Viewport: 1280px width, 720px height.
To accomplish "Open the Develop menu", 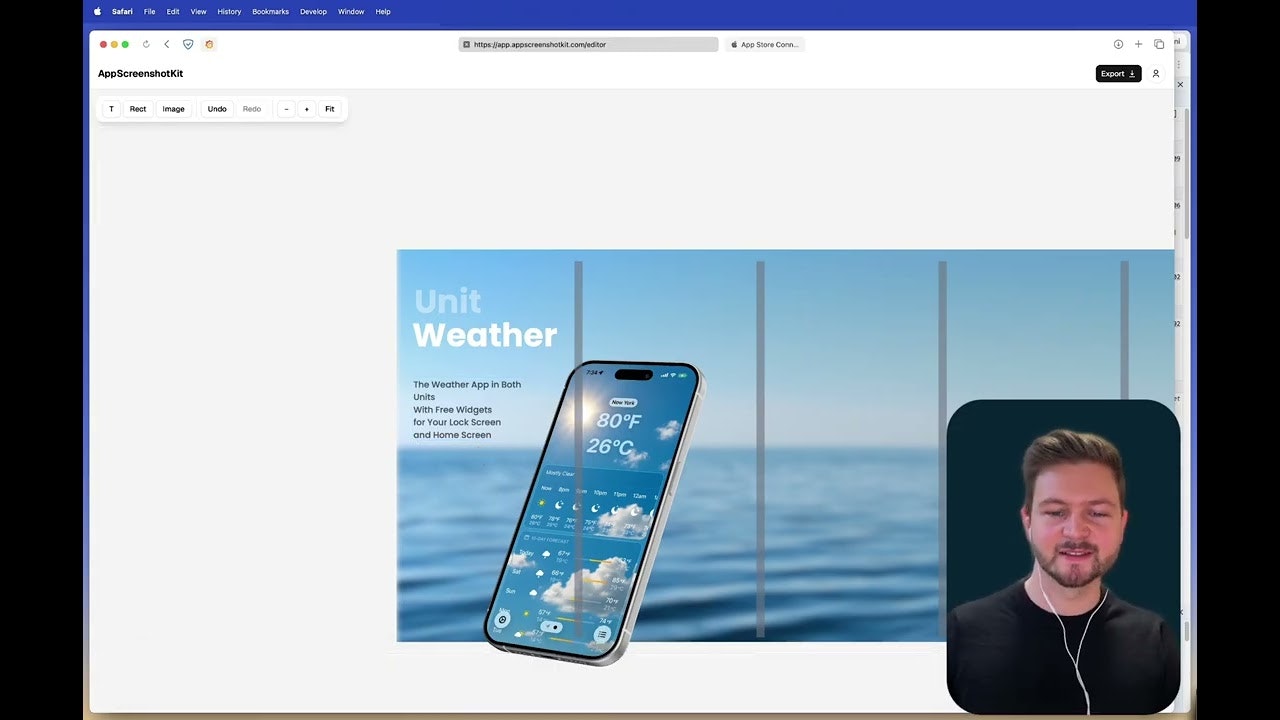I will pos(313,11).
